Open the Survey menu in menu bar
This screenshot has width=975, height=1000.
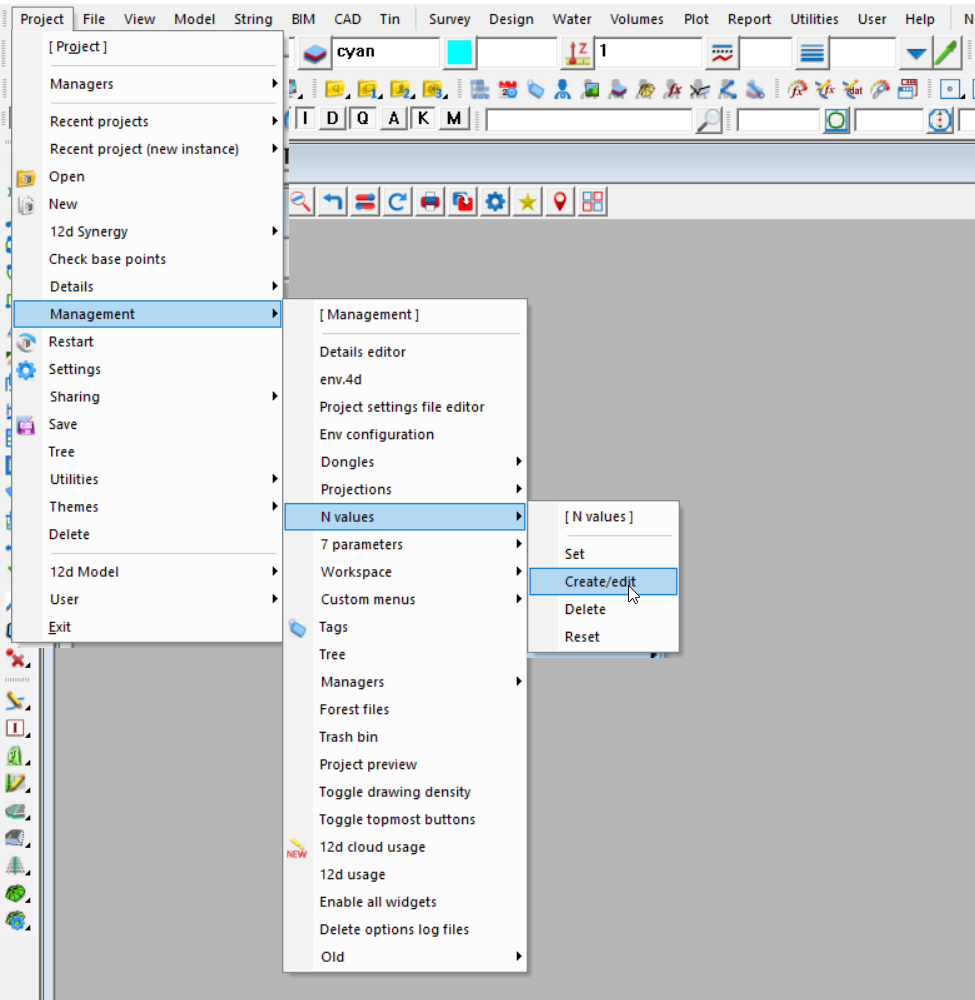point(449,19)
